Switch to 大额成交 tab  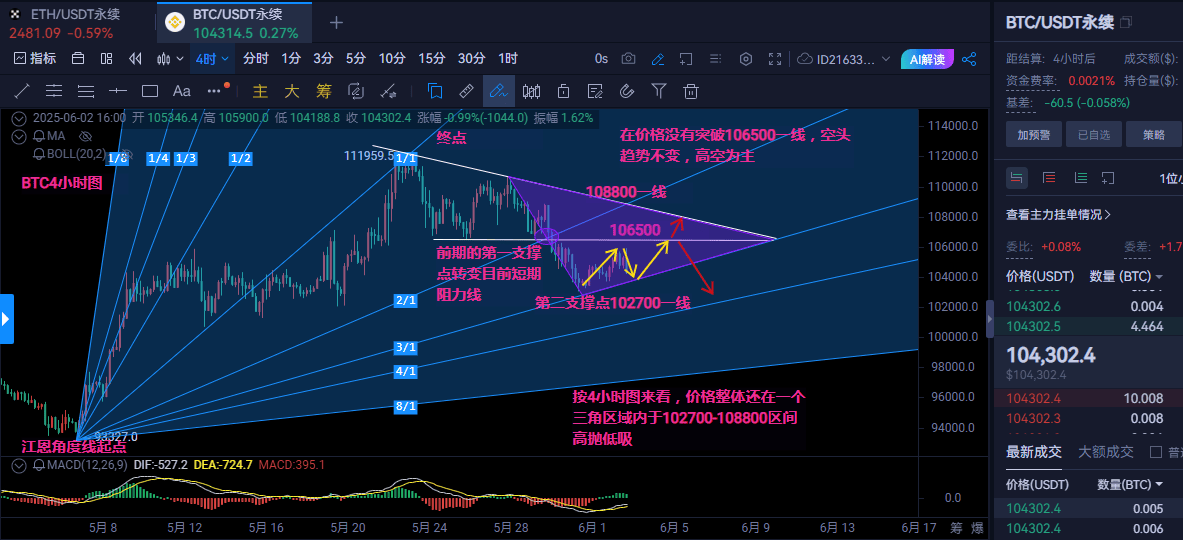(x=1106, y=452)
